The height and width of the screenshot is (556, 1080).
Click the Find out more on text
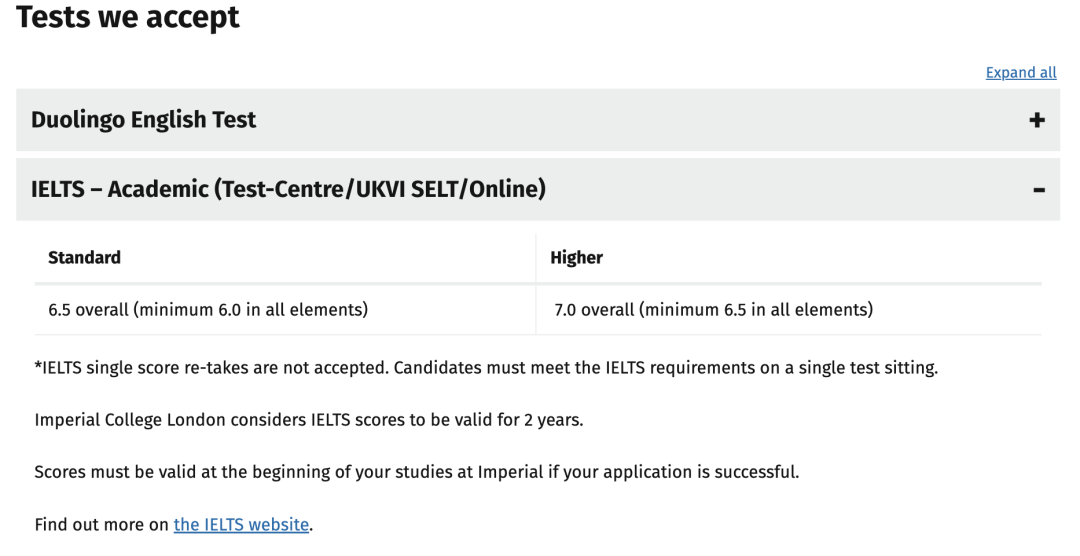click(x=101, y=524)
